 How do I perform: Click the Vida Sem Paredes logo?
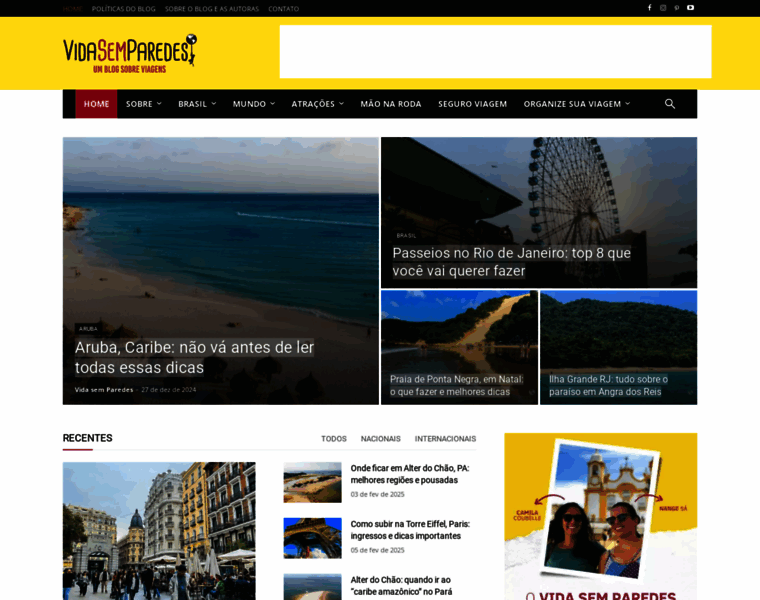[130, 53]
